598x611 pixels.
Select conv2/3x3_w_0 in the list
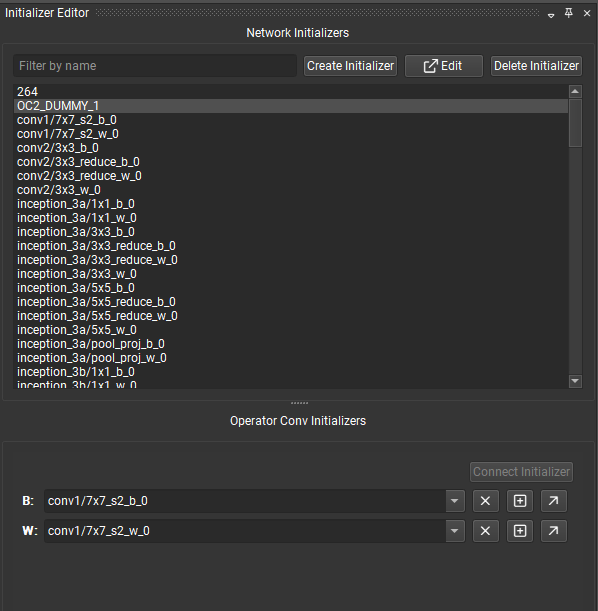(x=291, y=190)
